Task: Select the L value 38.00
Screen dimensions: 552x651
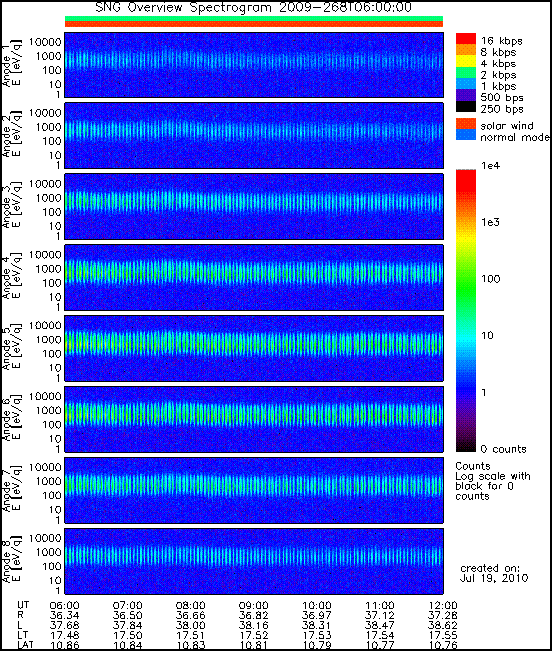Action: [191, 625]
